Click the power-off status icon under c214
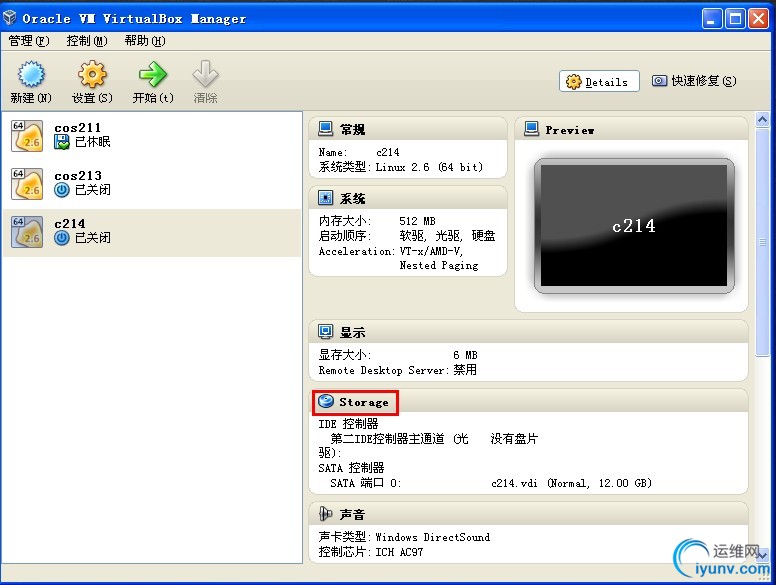 click(x=62, y=238)
